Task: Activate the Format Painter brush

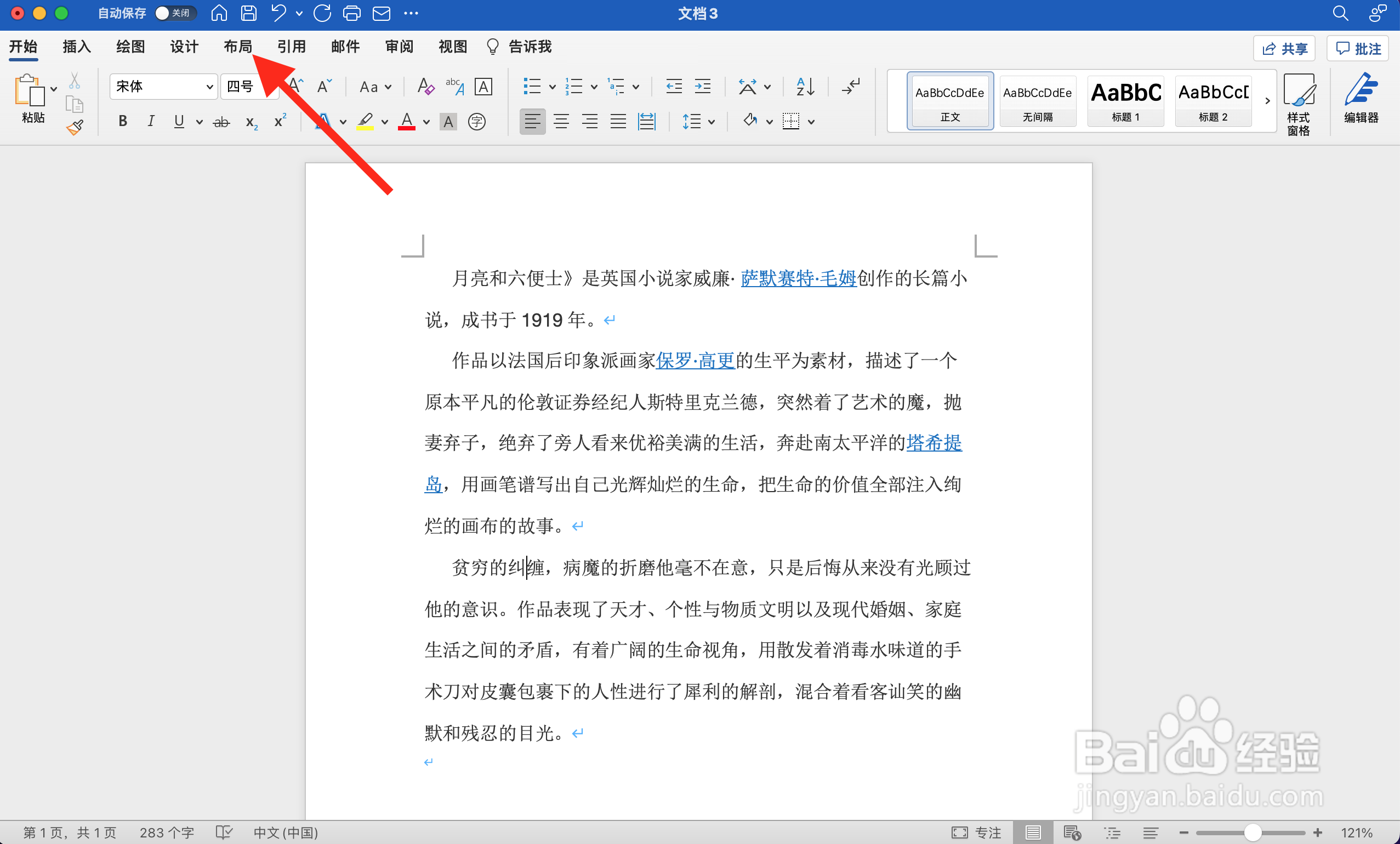Action: coord(75,128)
